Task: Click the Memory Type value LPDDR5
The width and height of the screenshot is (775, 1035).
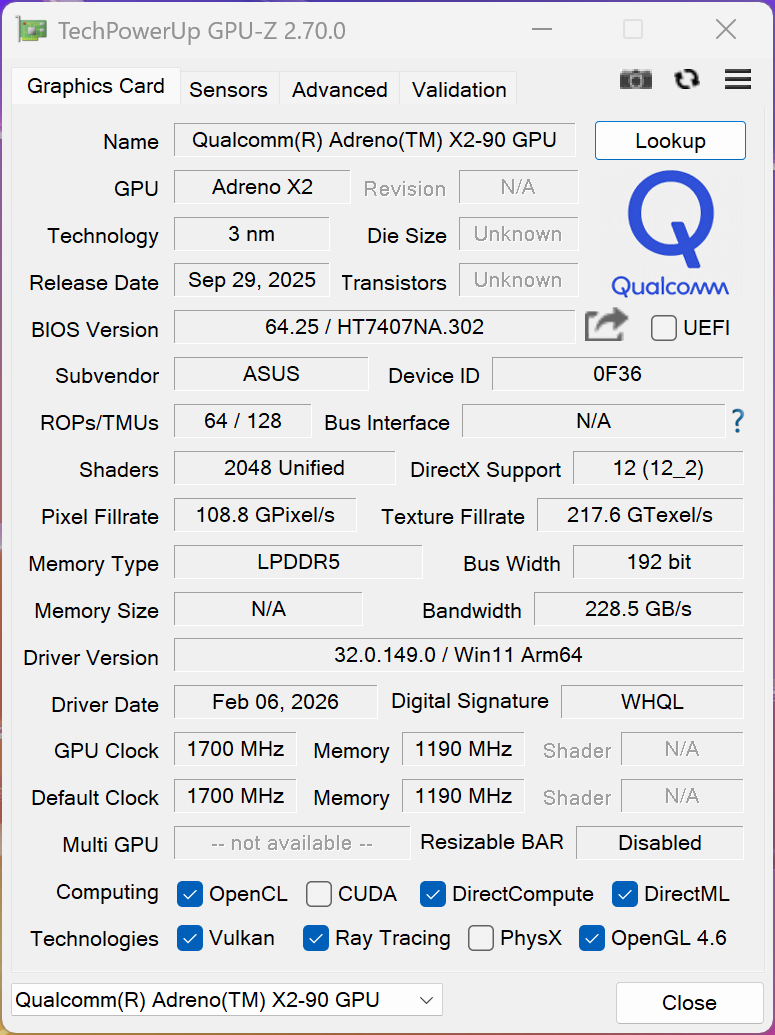Action: pyautogui.click(x=298, y=562)
